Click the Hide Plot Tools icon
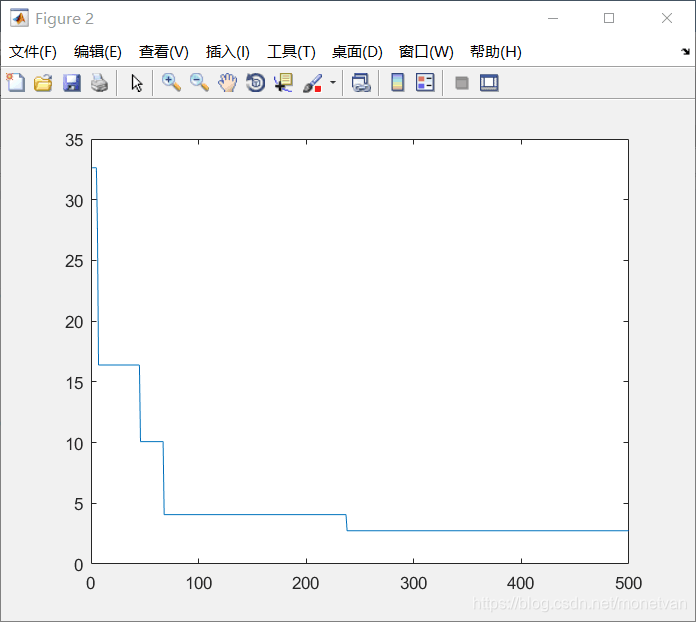 pos(462,83)
